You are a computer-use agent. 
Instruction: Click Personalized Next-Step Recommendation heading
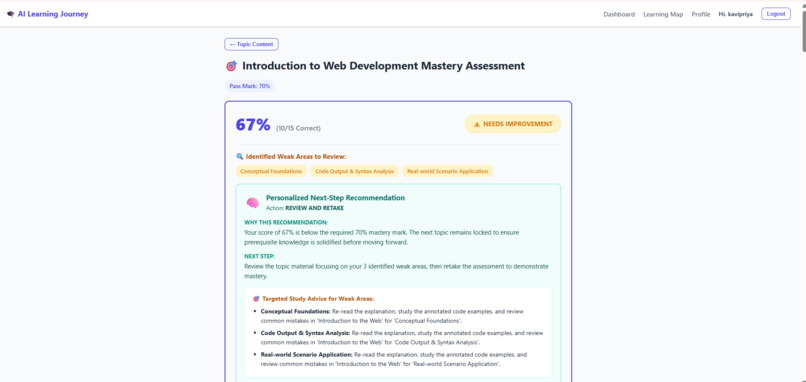coord(335,197)
